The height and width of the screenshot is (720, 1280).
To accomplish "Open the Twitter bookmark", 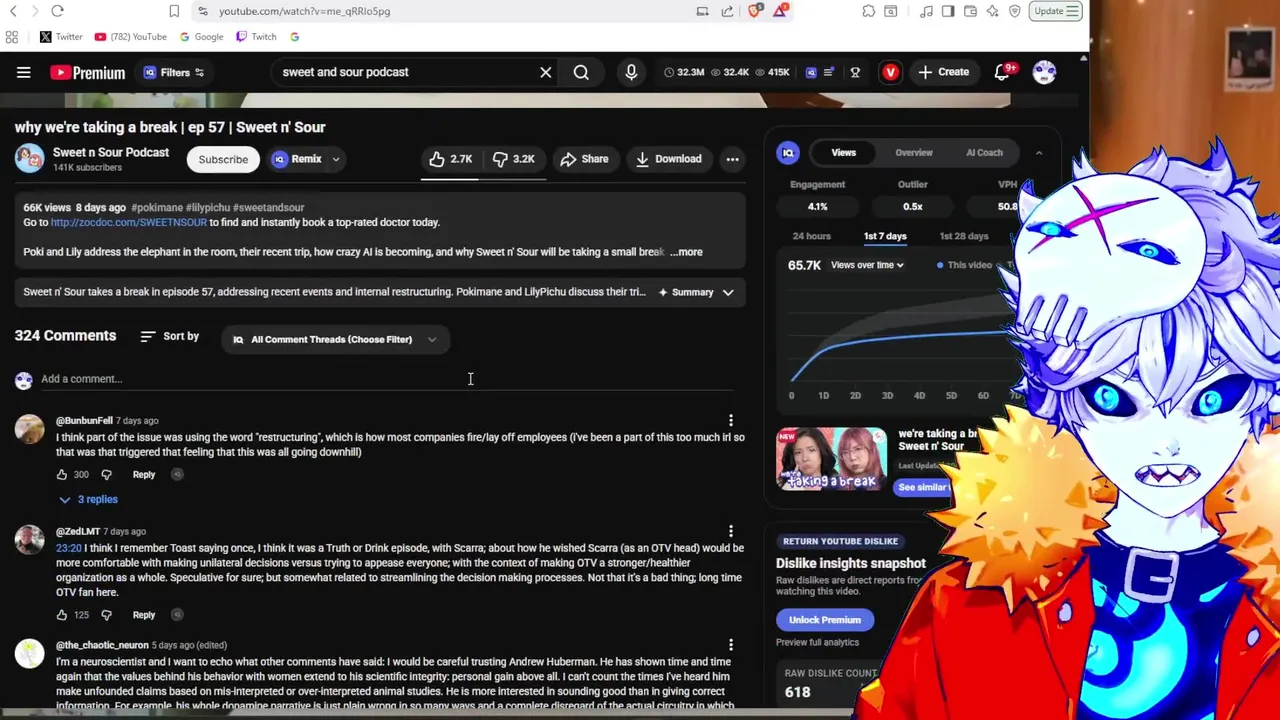I will 61,37.
